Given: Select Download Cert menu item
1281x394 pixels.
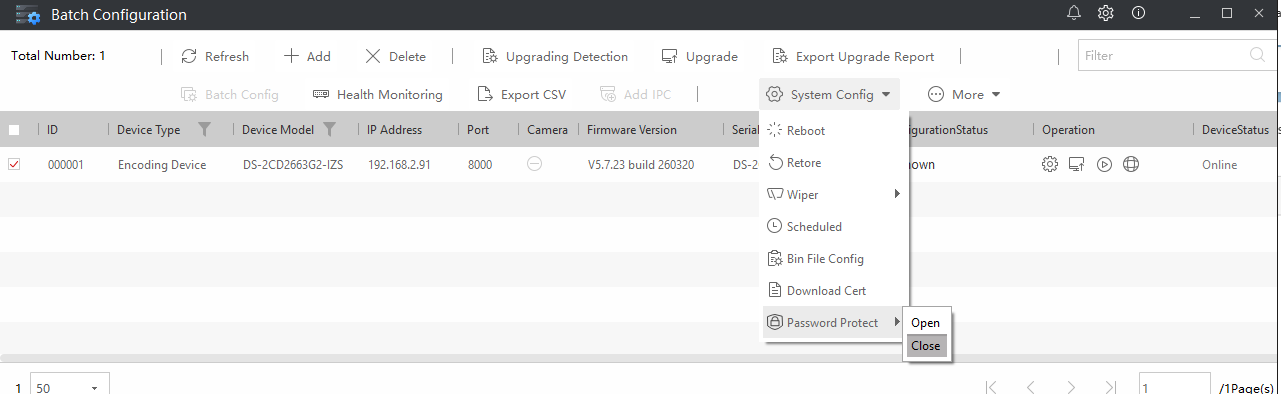Looking at the screenshot, I should (x=834, y=290).
